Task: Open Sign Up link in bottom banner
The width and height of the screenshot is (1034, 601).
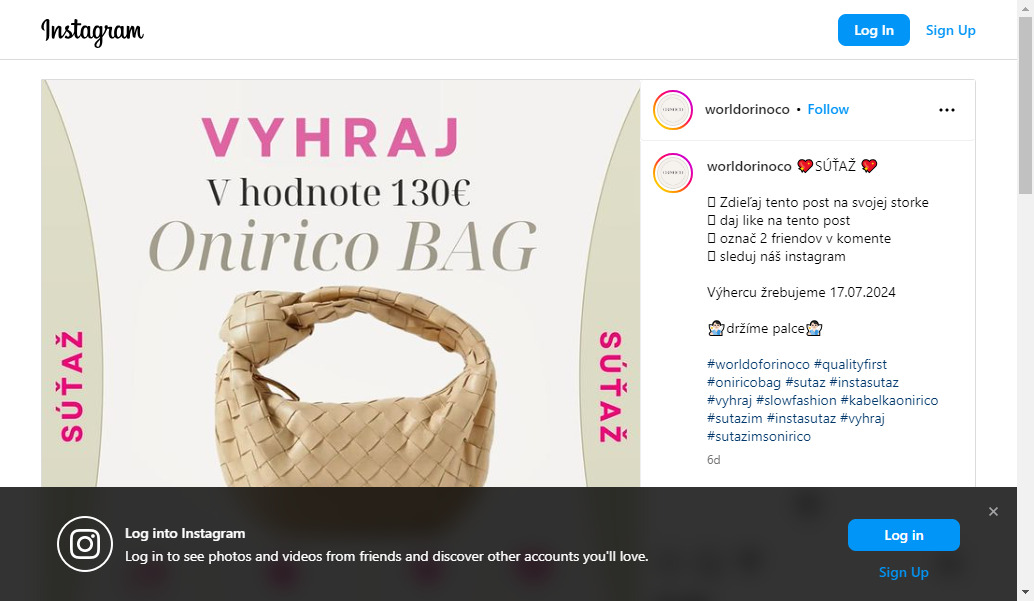Action: pos(903,572)
